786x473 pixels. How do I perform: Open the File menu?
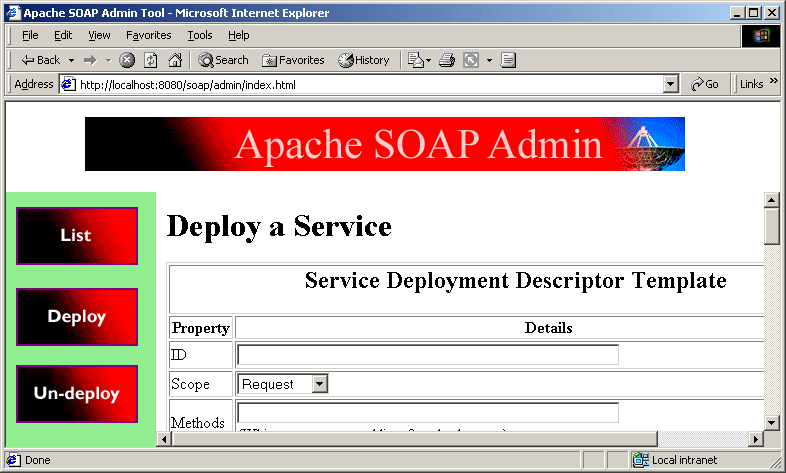[30, 35]
